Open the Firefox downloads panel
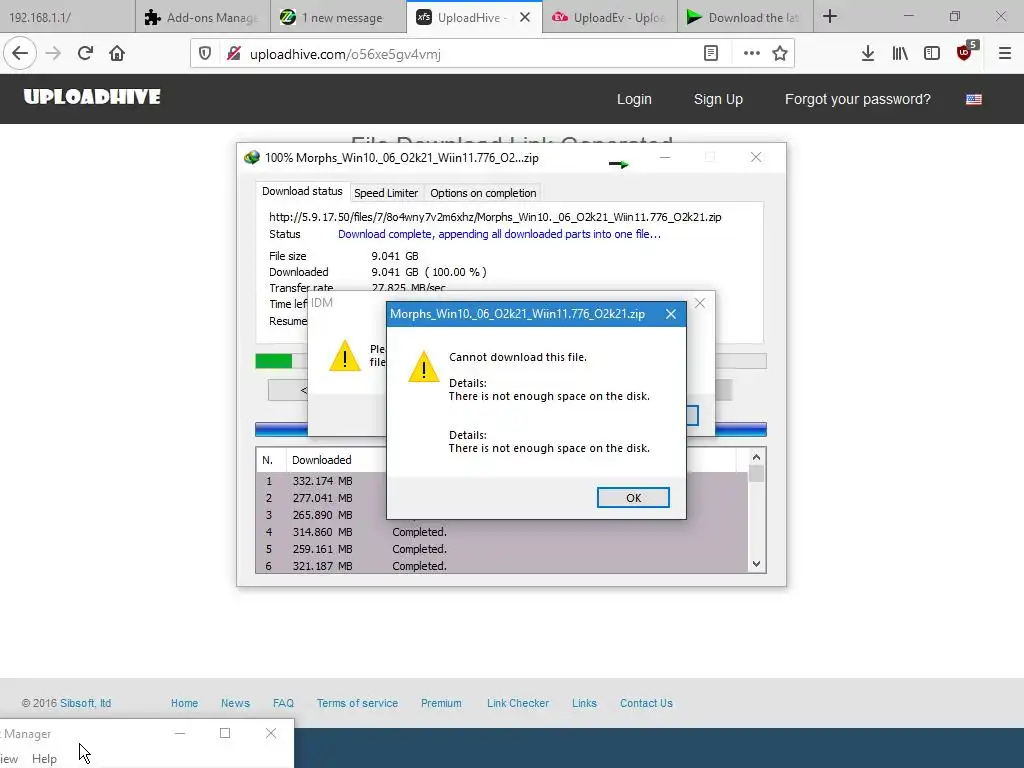The height and width of the screenshot is (768, 1024). pyautogui.click(x=868, y=54)
